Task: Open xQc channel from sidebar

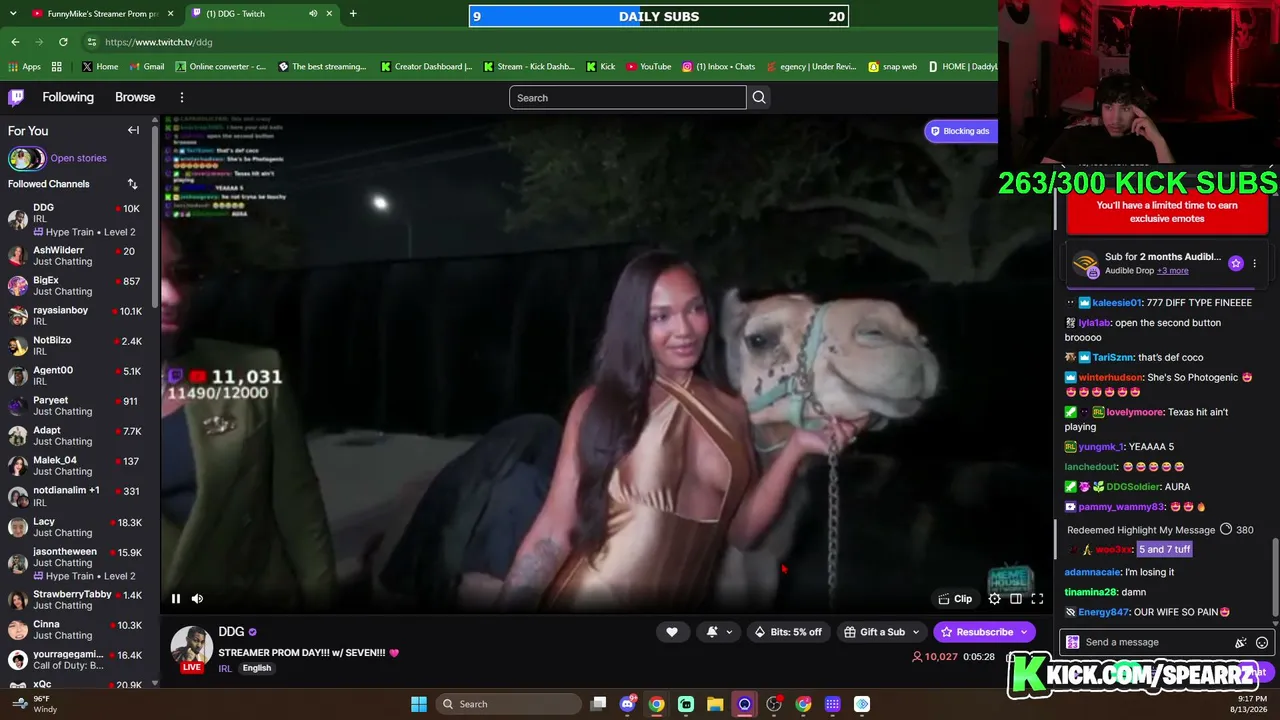Action: (x=77, y=684)
